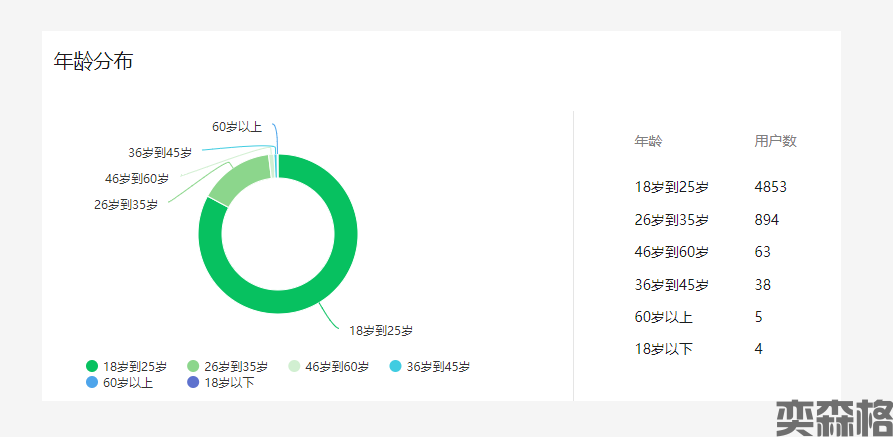The image size is (893, 437).
Task: Click the 36岁到45岁 legend color dot
Action: click(396, 366)
